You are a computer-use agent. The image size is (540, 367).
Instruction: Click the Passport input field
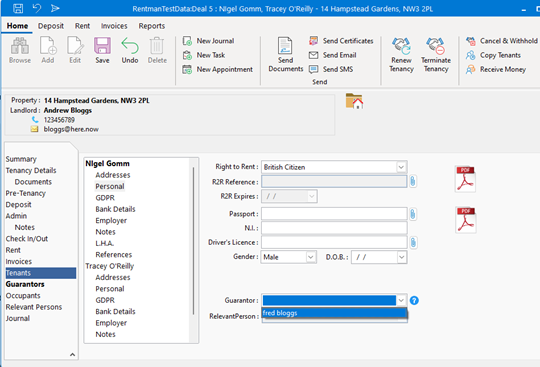click(334, 214)
